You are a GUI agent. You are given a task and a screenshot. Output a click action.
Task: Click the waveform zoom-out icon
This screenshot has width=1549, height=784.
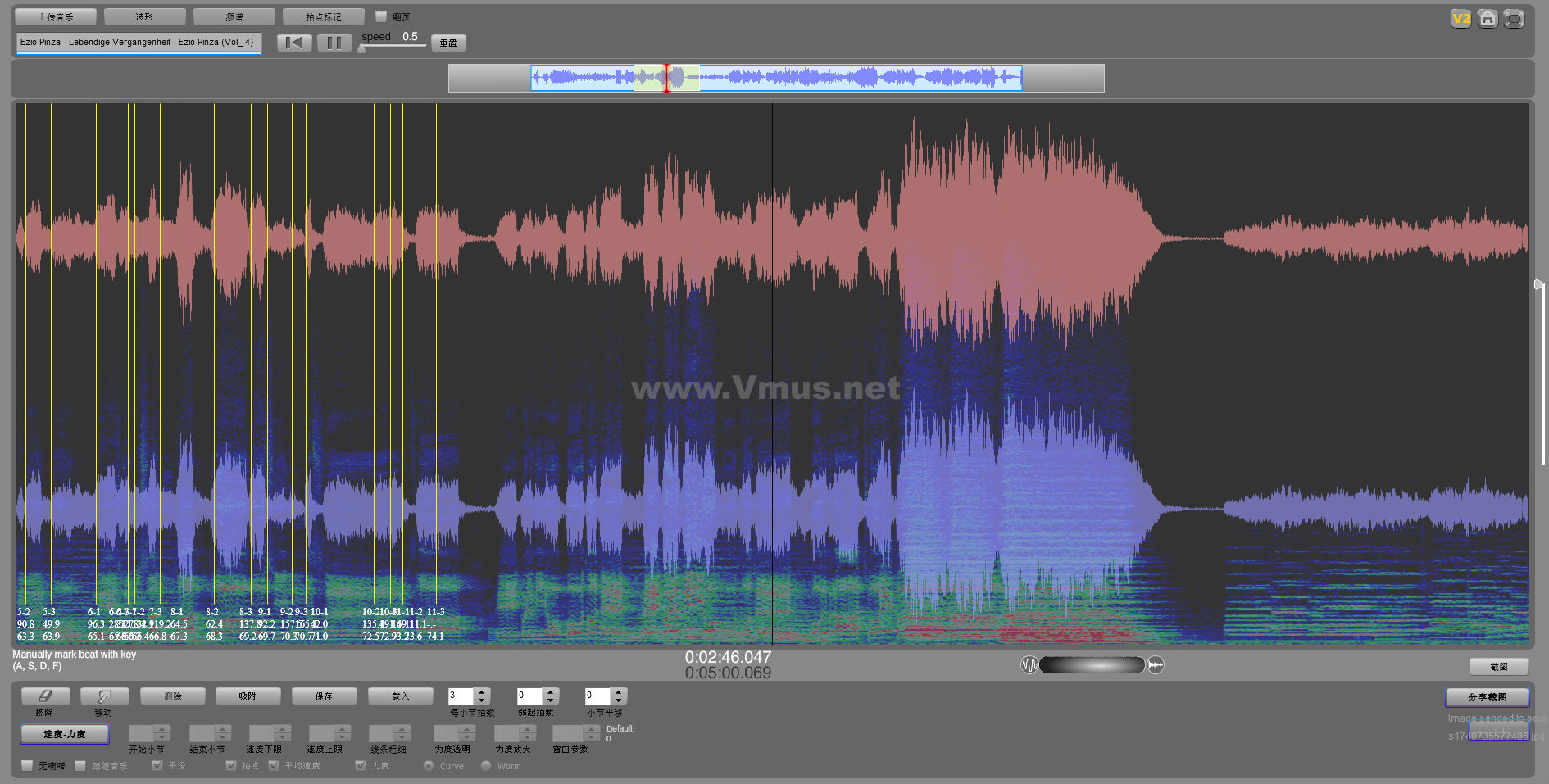[1029, 665]
